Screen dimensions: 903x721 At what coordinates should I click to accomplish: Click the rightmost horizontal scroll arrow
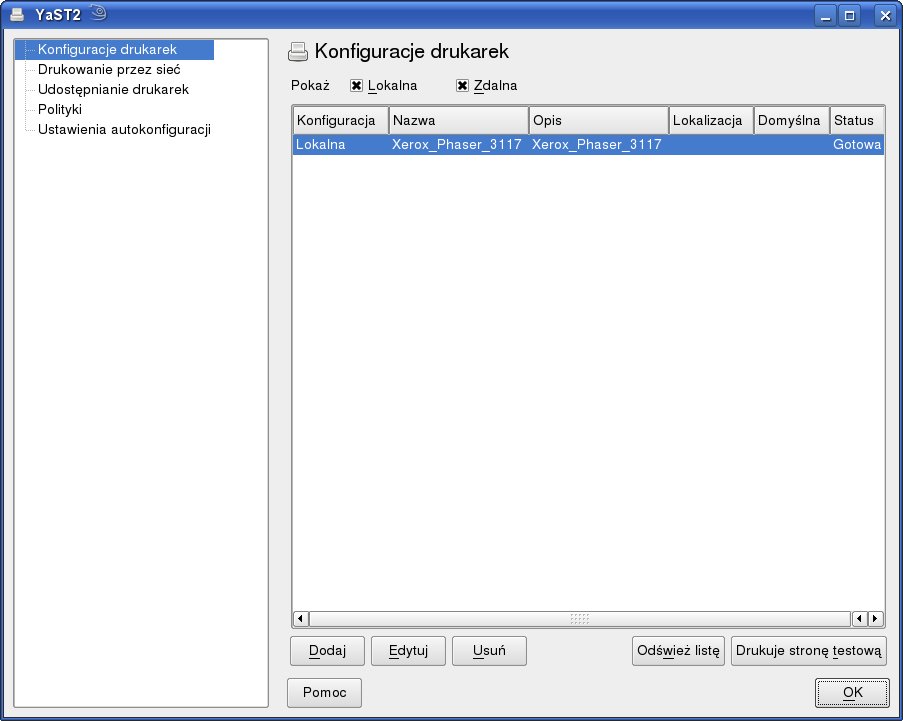[x=876, y=619]
